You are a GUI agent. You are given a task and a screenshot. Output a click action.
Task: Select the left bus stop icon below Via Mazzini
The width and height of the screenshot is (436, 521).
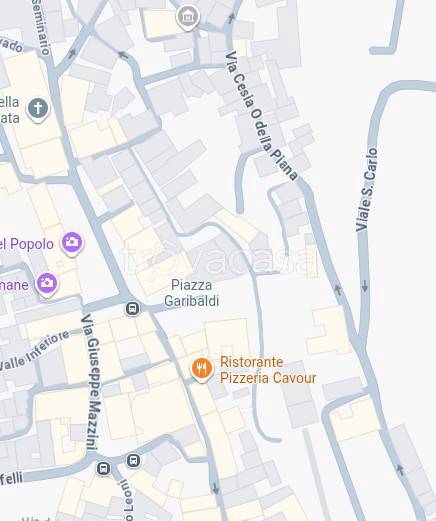[x=104, y=468]
